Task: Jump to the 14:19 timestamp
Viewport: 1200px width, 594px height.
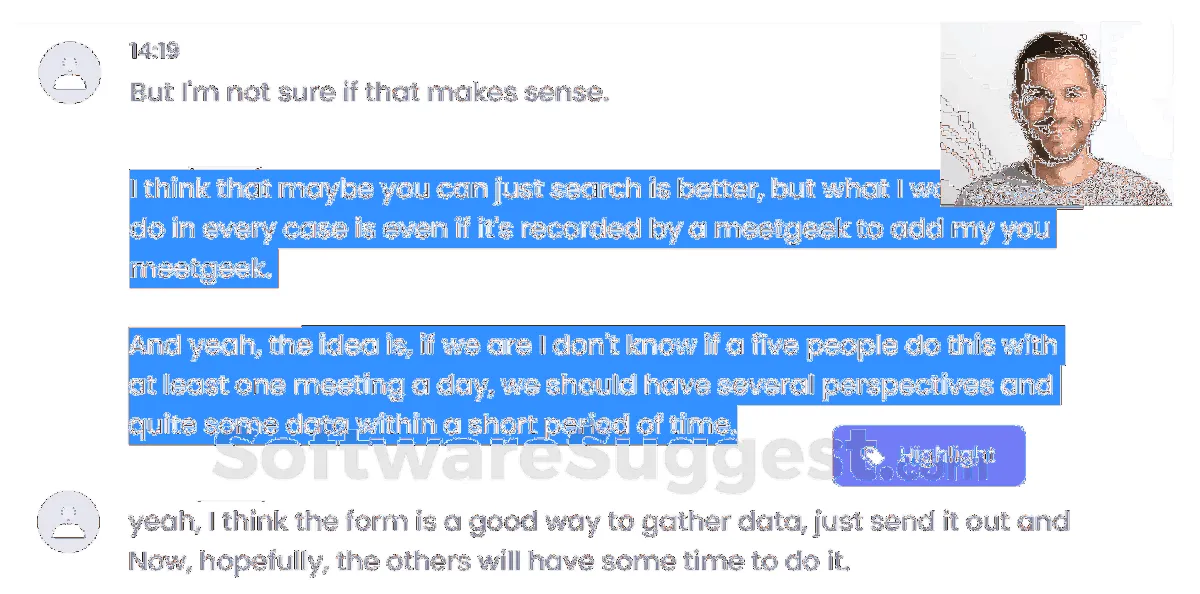Action: click(154, 51)
